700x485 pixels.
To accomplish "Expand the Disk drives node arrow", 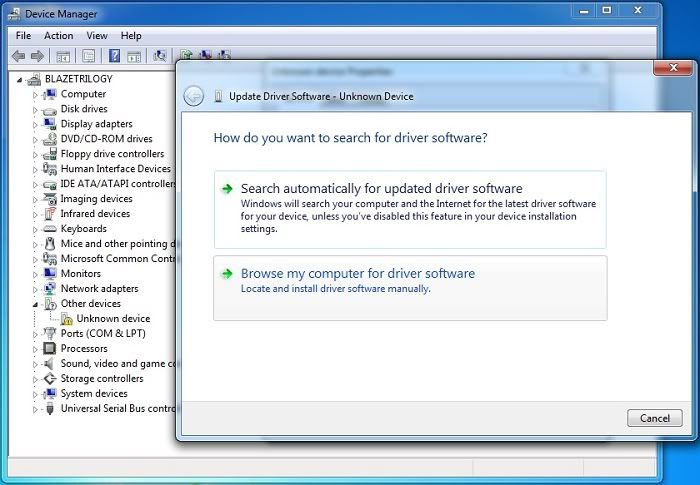I will coord(35,109).
